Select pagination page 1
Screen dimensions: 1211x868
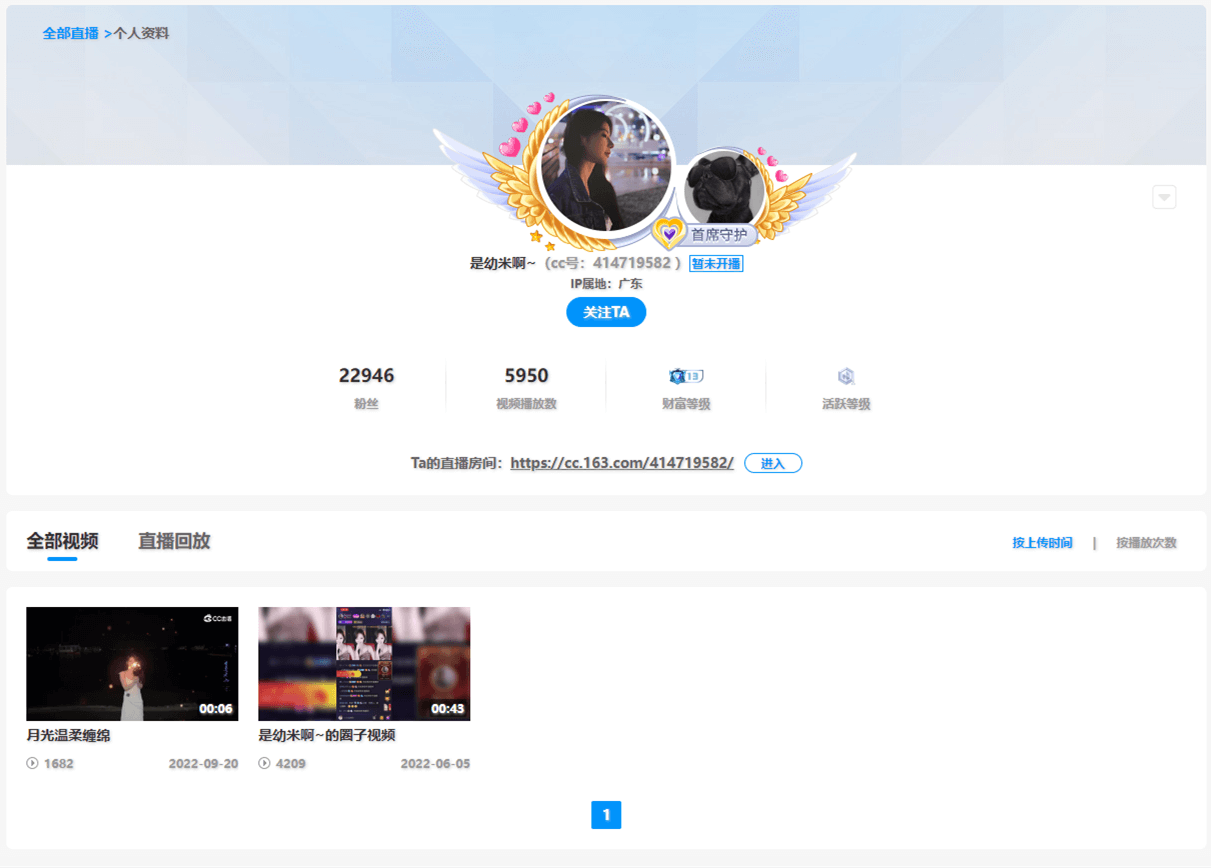(x=606, y=815)
